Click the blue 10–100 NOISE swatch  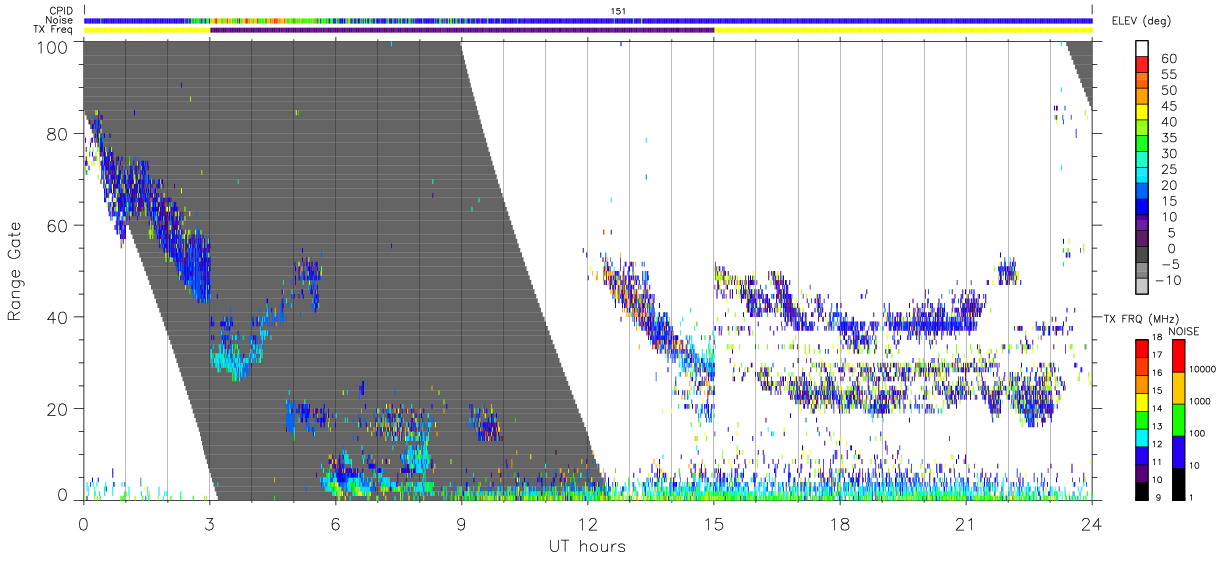click(1178, 451)
